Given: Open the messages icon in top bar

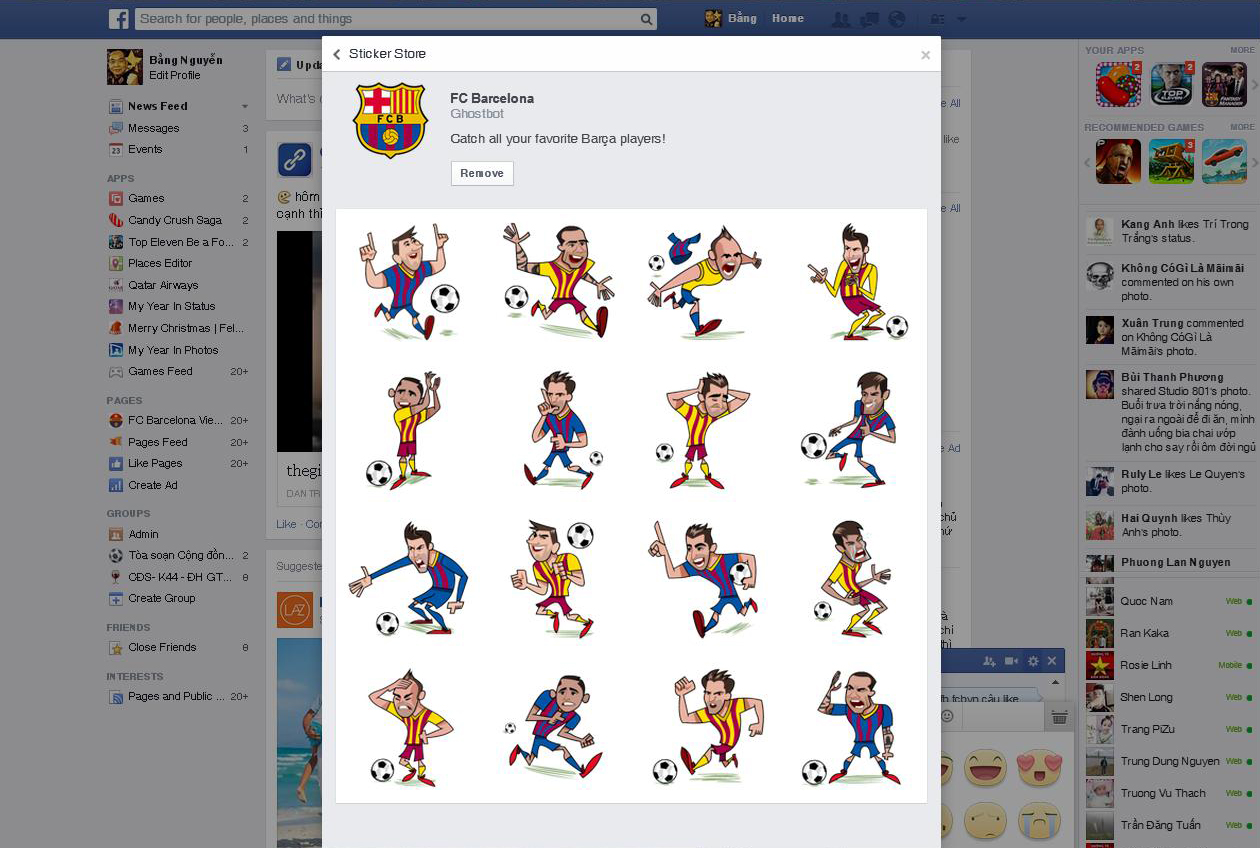Looking at the screenshot, I should [869, 19].
